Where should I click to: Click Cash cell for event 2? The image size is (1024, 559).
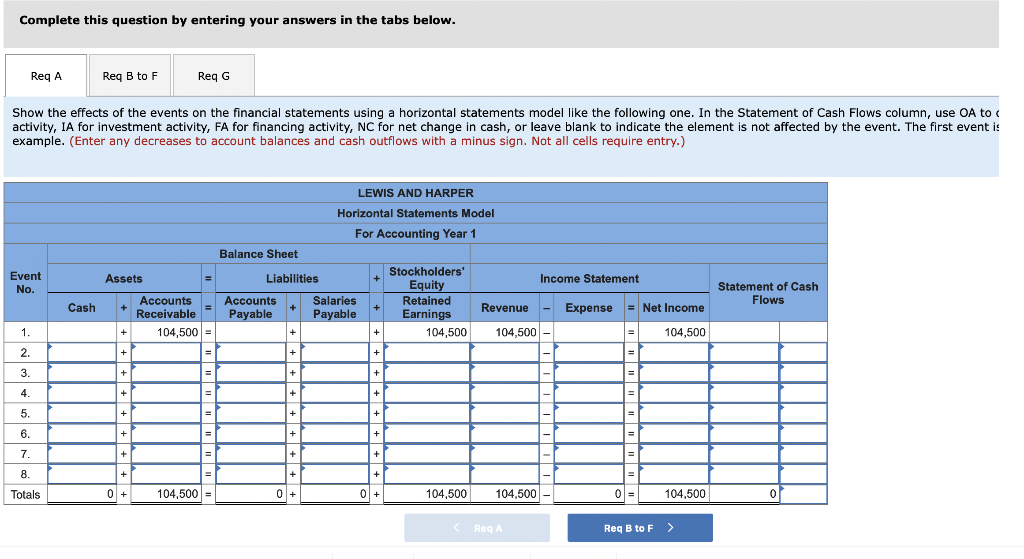click(x=82, y=353)
